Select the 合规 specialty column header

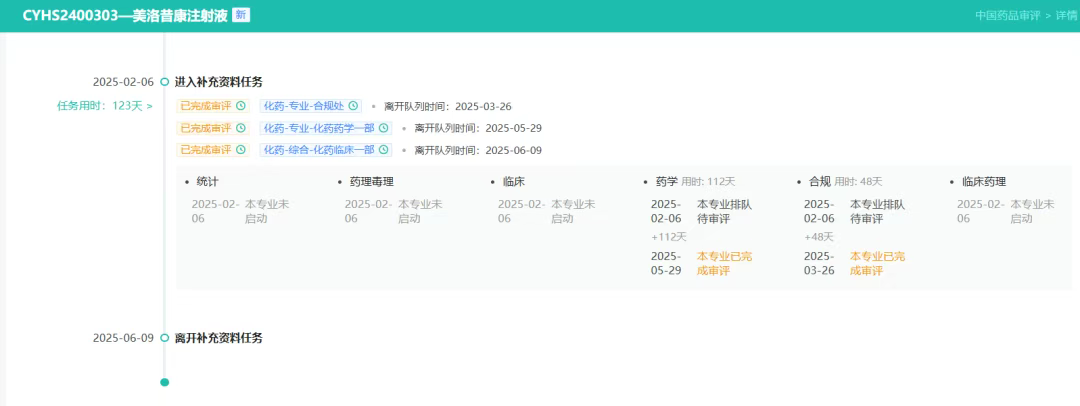coord(819,182)
